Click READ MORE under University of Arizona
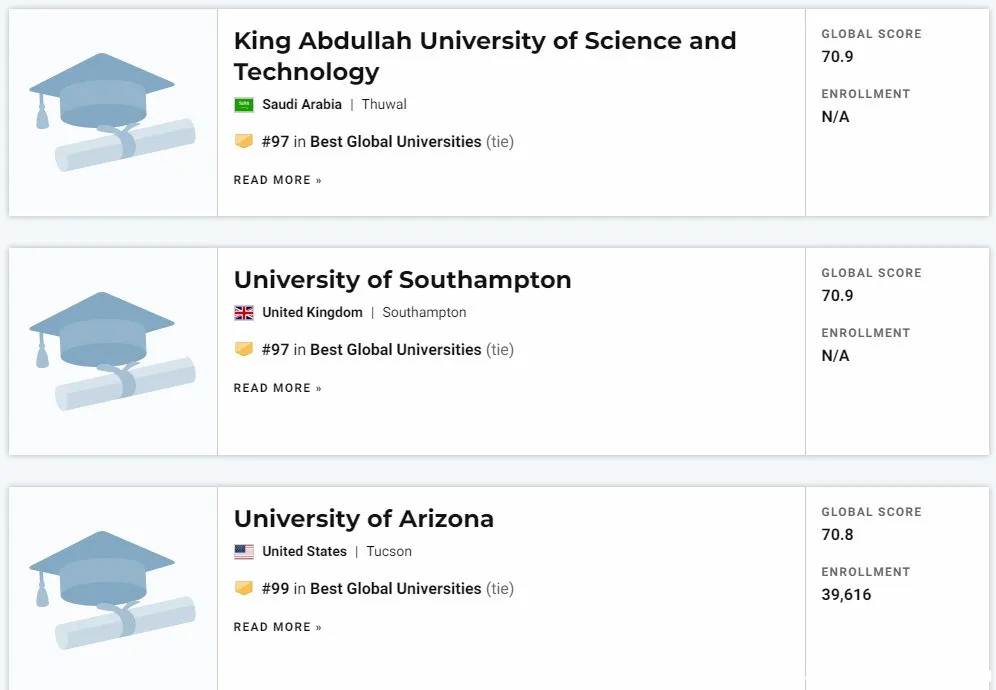The image size is (996, 690). pos(278,627)
